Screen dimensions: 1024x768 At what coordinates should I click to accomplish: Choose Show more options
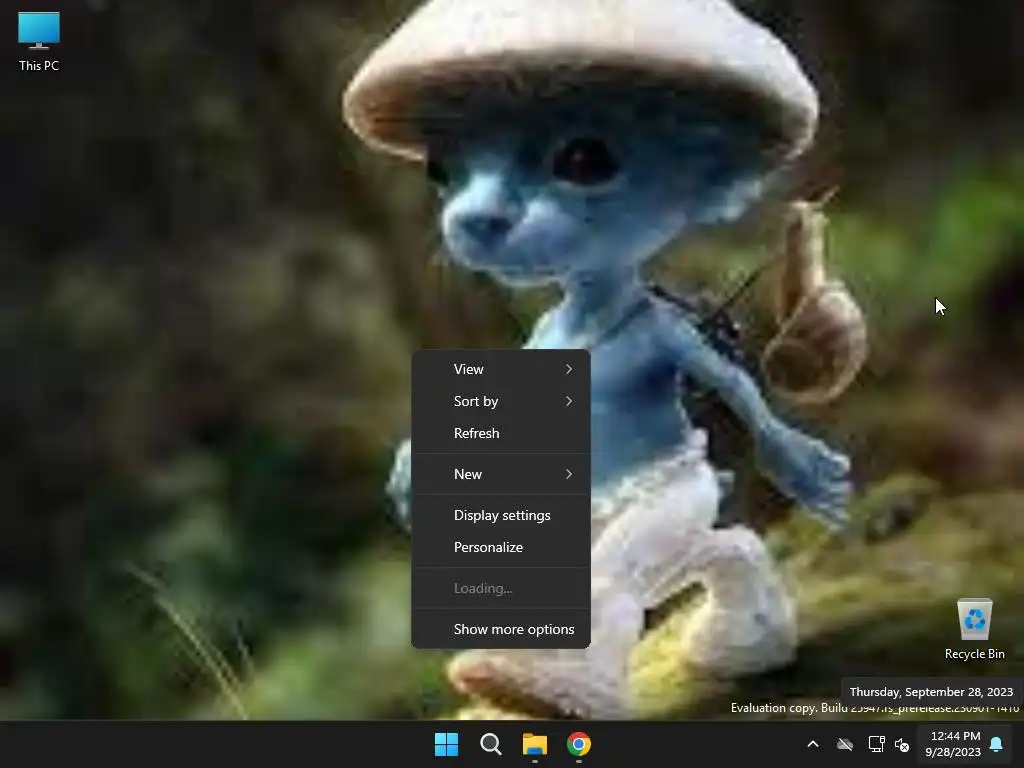point(501,629)
